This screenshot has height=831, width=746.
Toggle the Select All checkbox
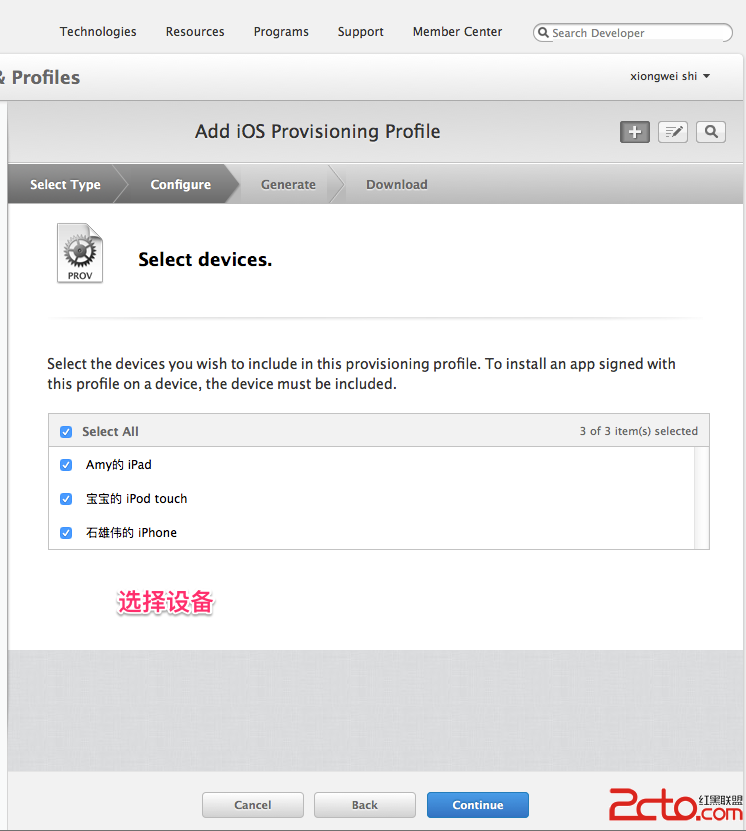pos(66,432)
